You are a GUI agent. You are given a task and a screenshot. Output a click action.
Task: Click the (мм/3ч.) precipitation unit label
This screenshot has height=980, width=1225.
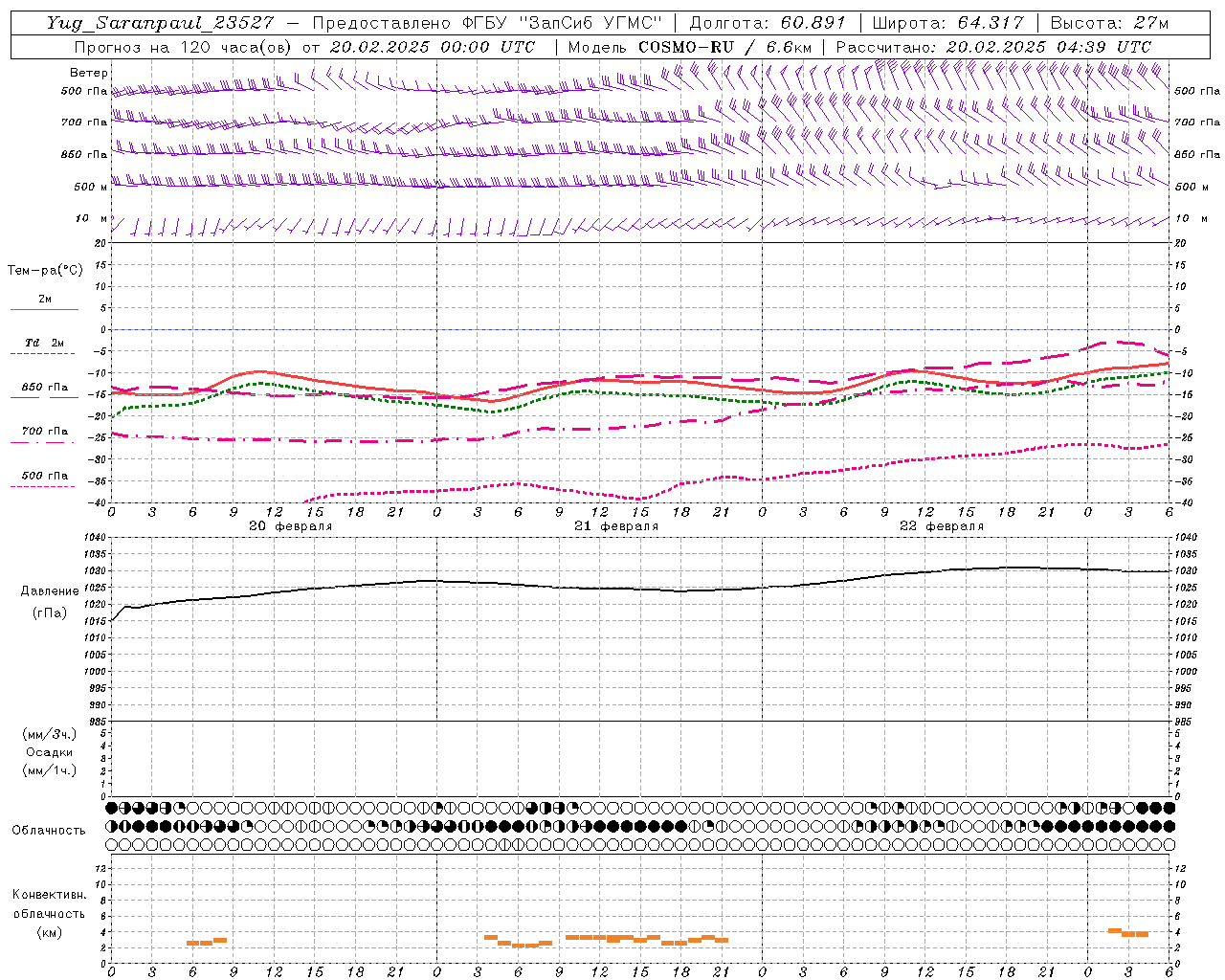click(x=50, y=734)
